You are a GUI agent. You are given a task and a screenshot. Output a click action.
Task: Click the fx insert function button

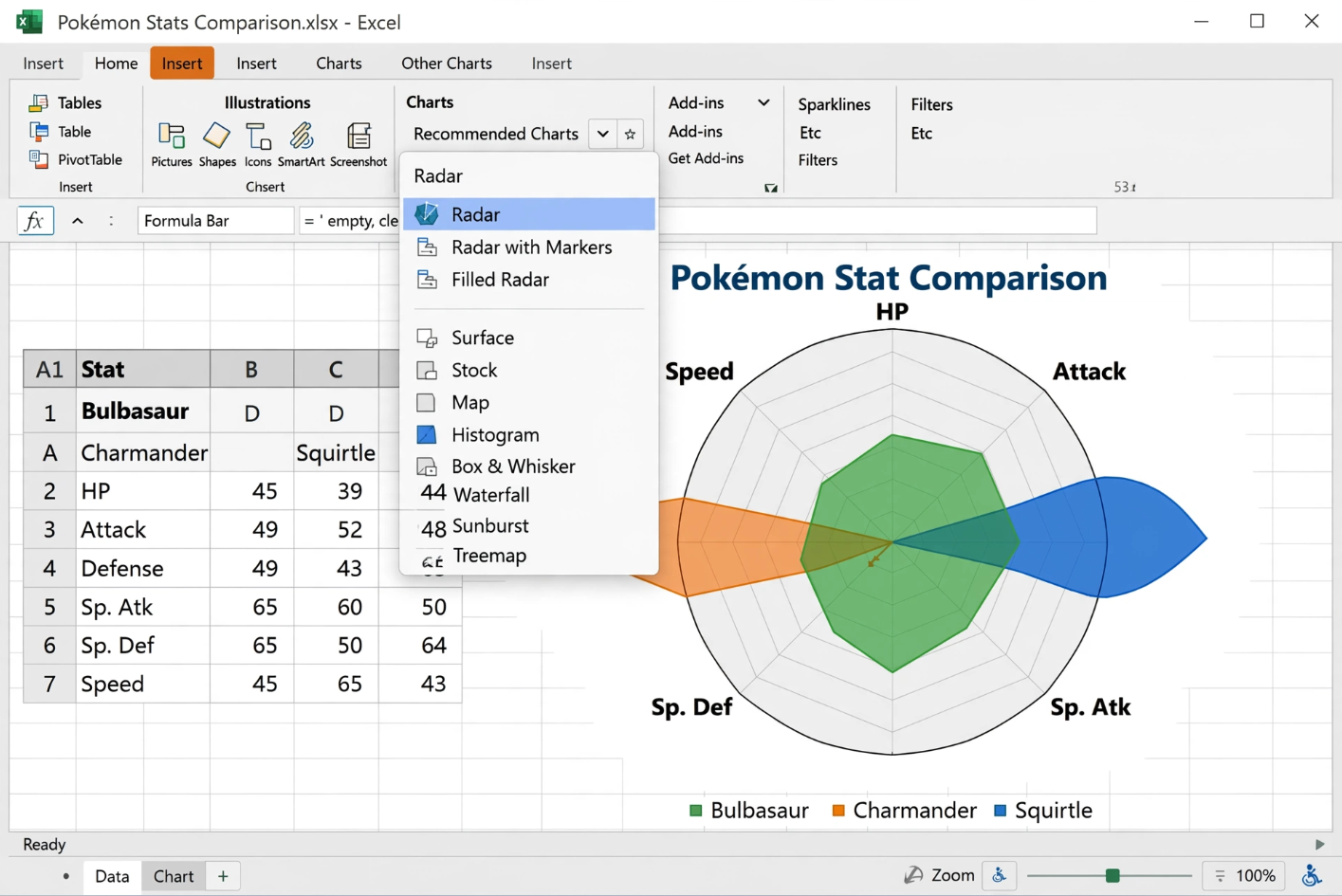[x=35, y=221]
